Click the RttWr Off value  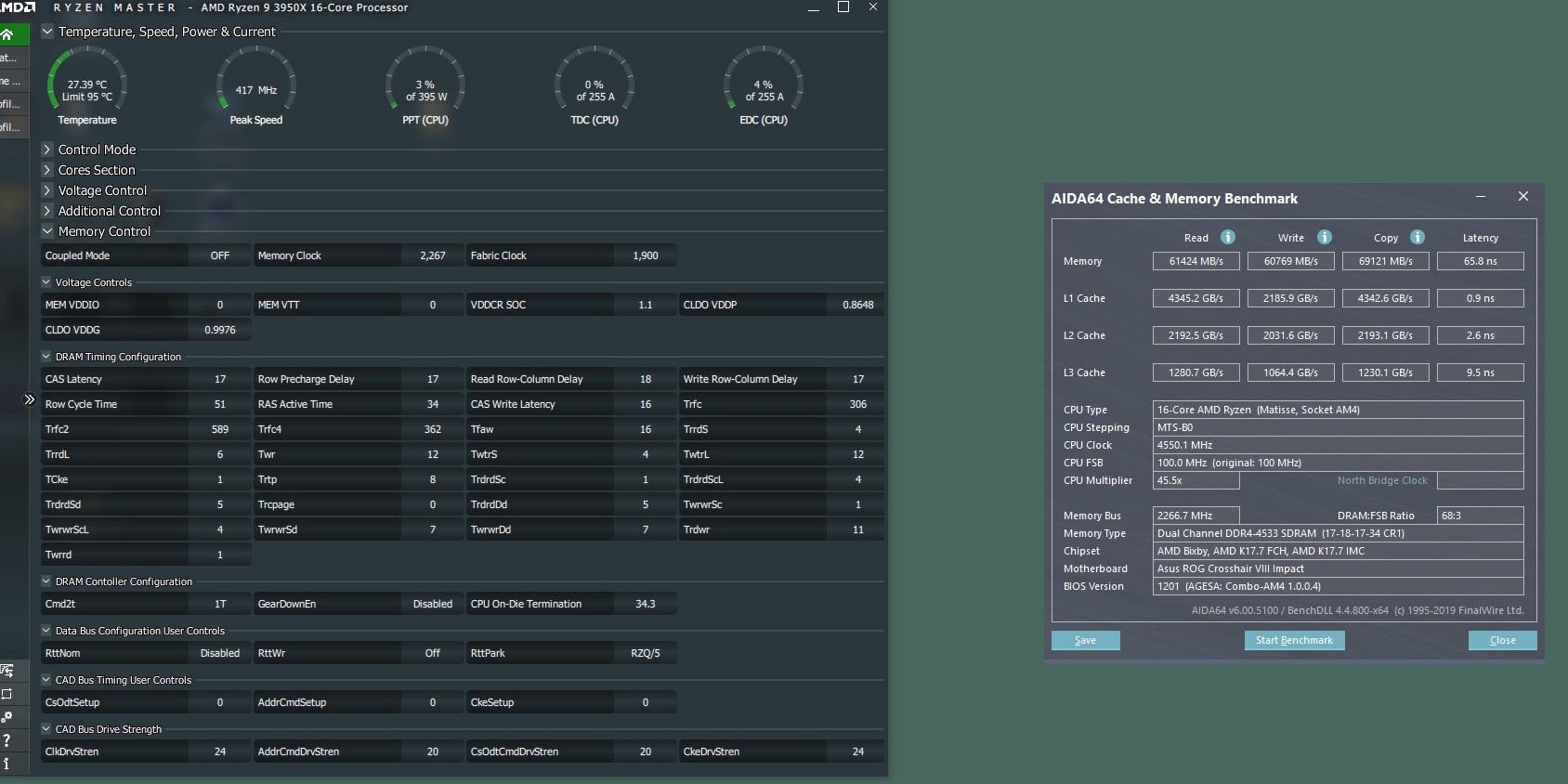pos(433,653)
